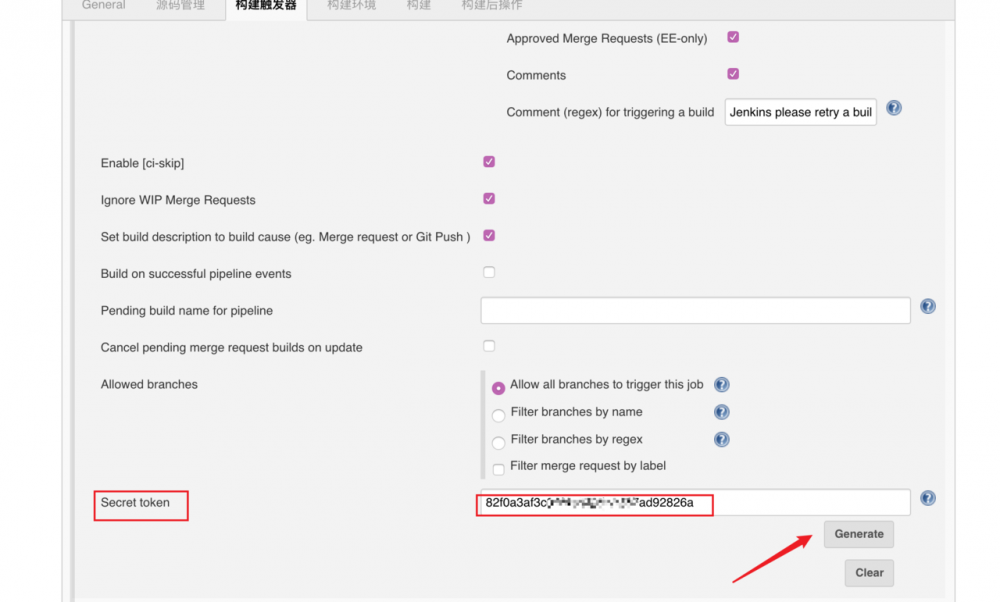Viewport: 1000px width, 602px height.
Task: Switch to the General tab
Action: [x=103, y=5]
